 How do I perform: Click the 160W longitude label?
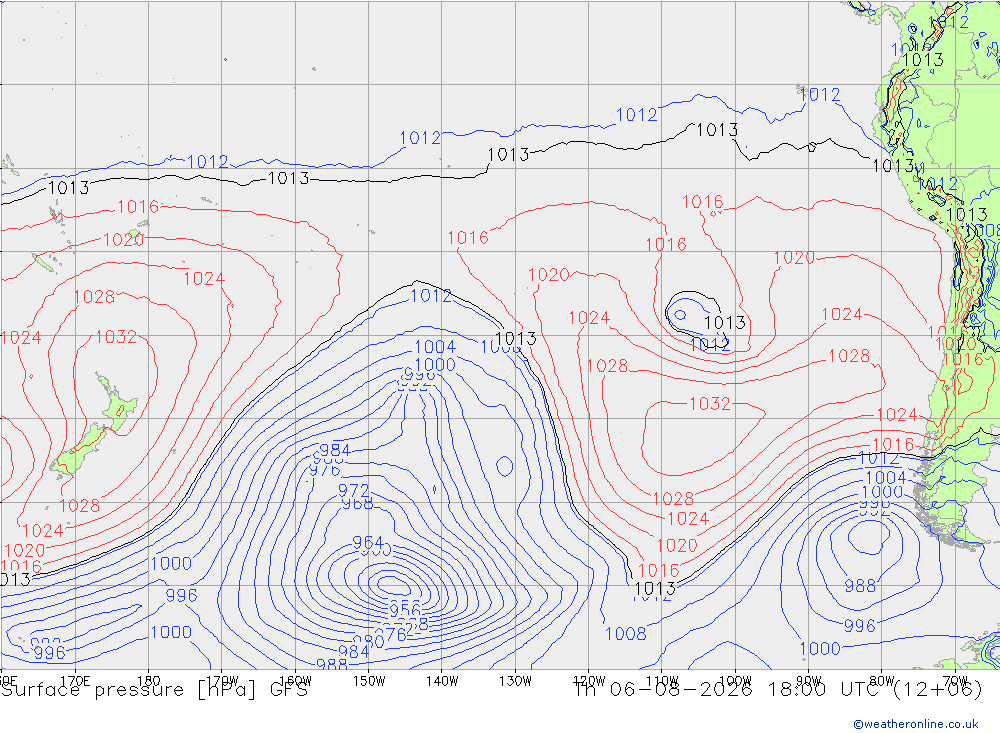[x=295, y=681]
